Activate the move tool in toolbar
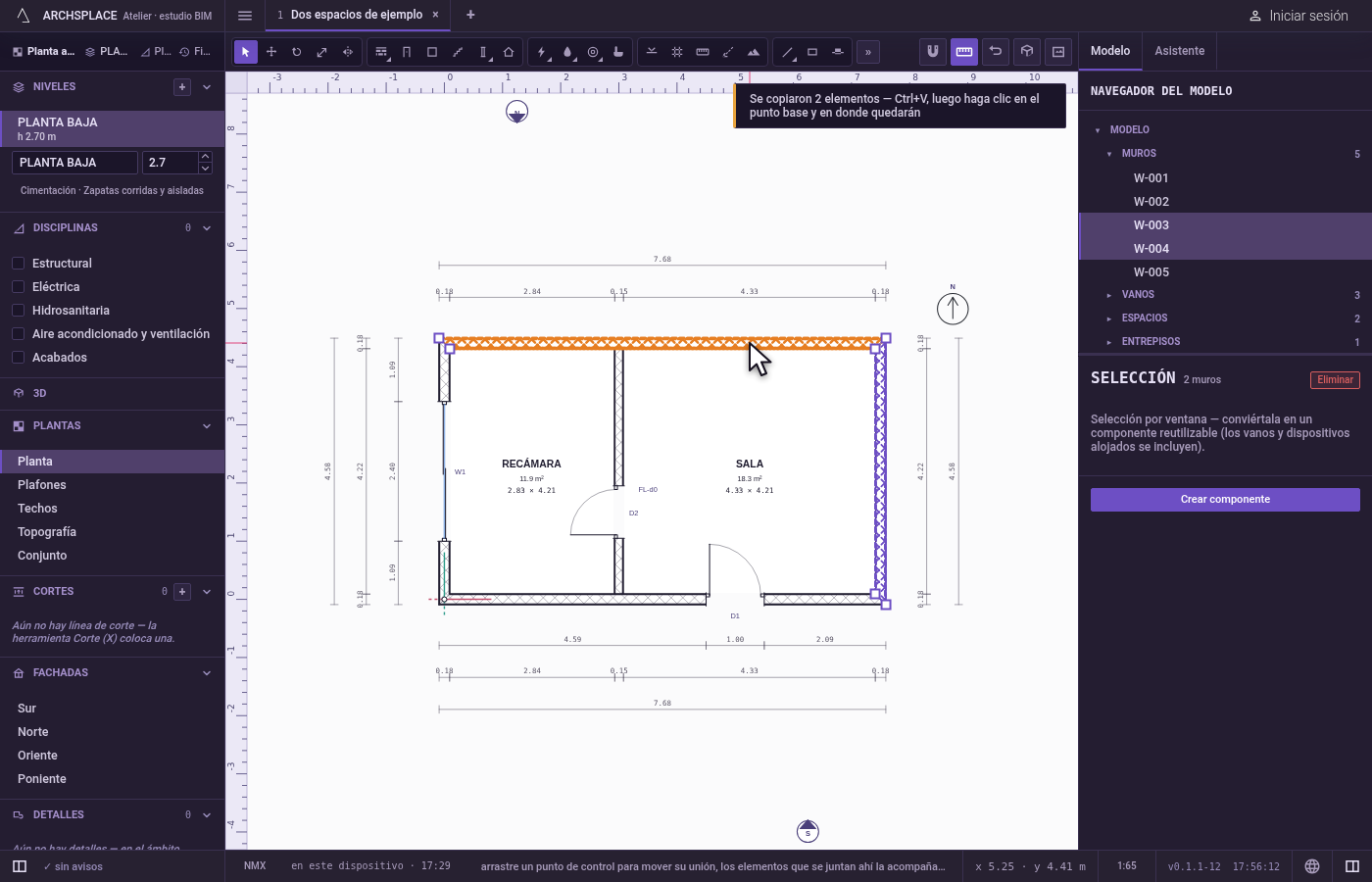 click(271, 52)
